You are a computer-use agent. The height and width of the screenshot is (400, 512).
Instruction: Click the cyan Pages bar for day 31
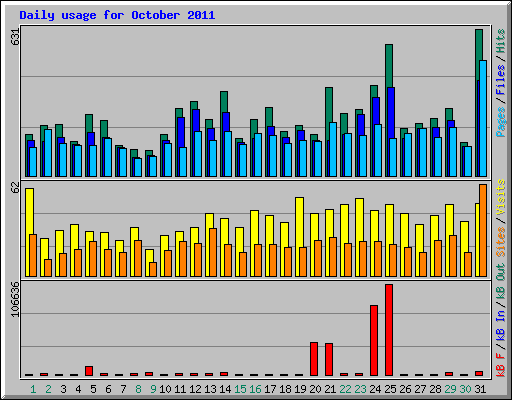coord(483,118)
